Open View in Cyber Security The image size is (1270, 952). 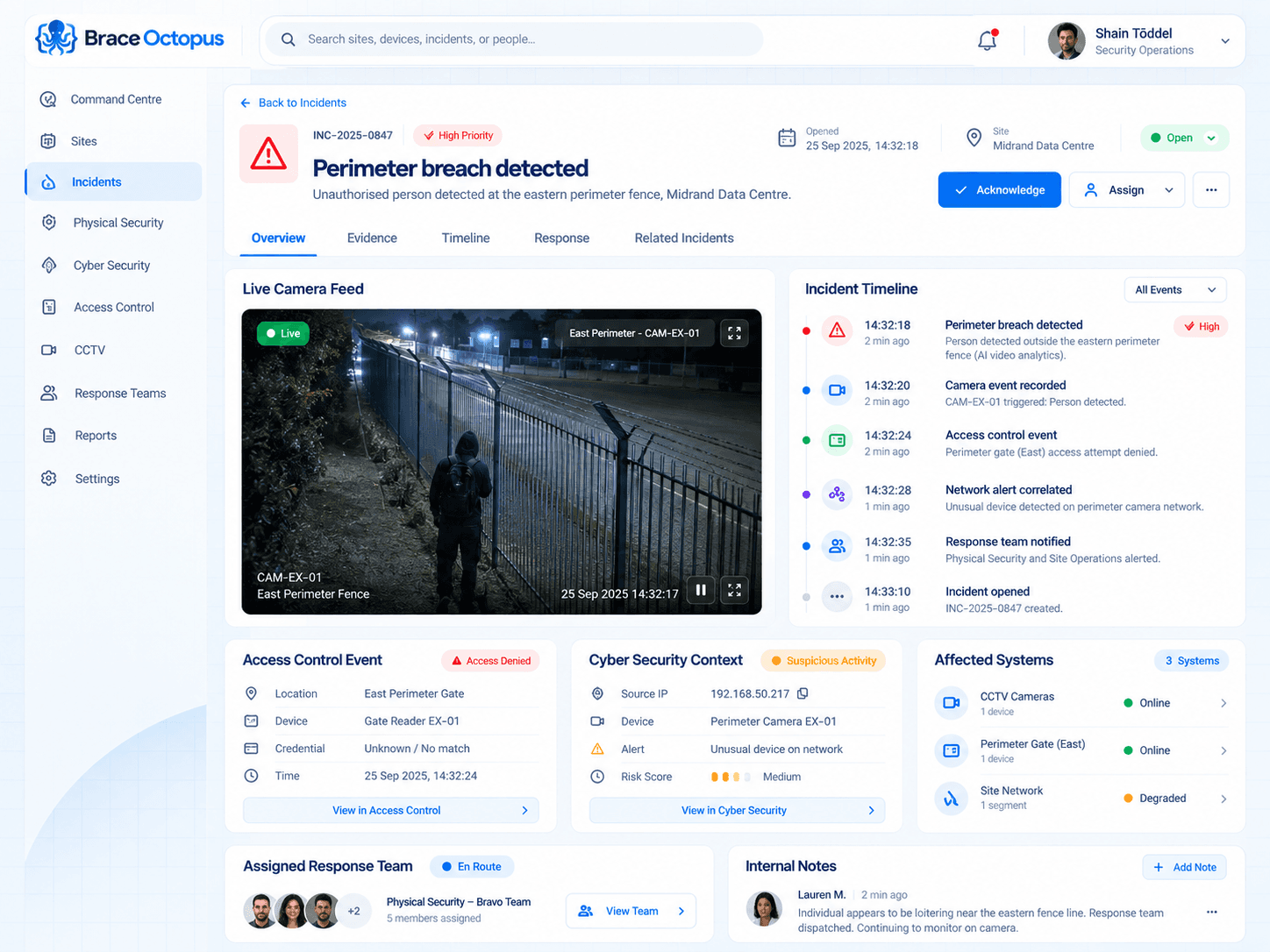pos(737,811)
